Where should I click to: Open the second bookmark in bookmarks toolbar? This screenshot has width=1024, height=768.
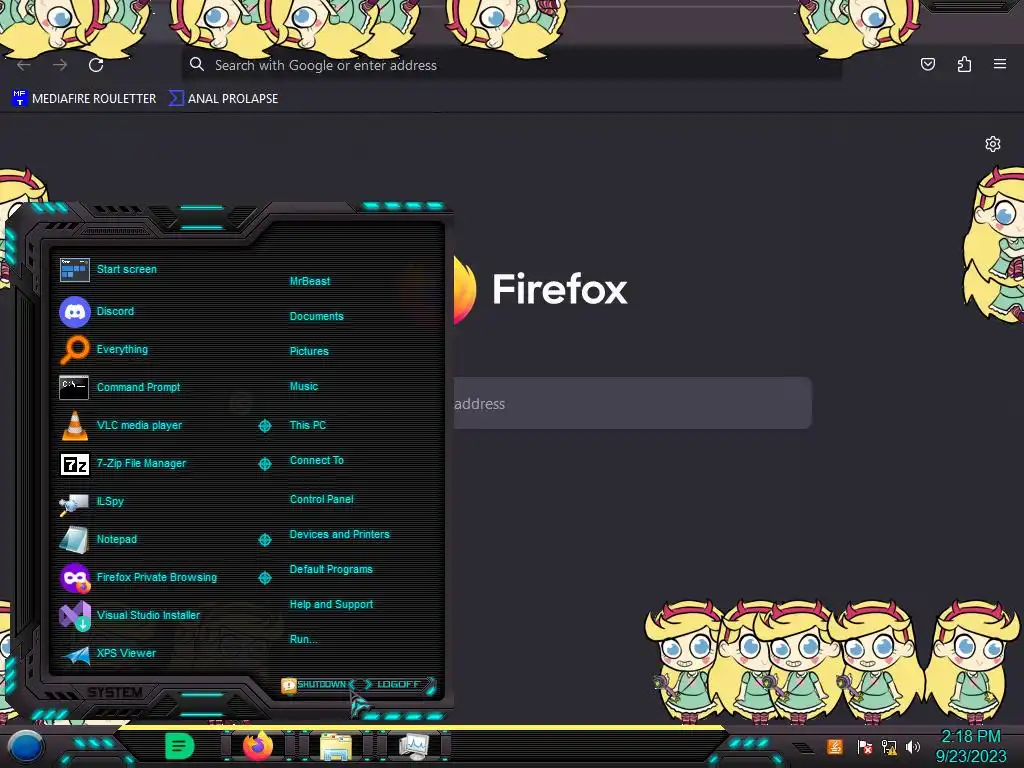click(x=223, y=99)
